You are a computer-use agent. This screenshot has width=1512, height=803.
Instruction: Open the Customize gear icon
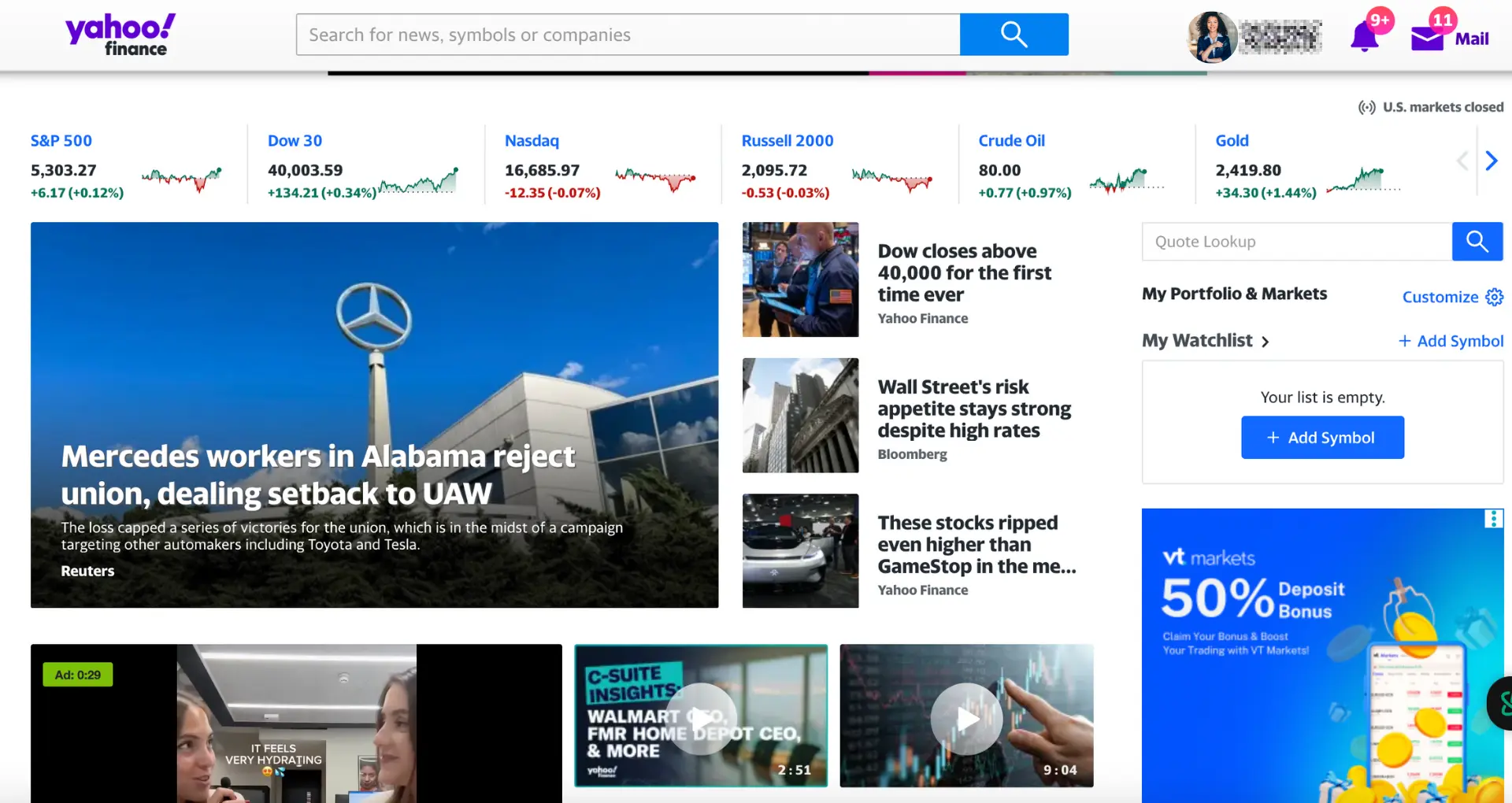[x=1494, y=297]
